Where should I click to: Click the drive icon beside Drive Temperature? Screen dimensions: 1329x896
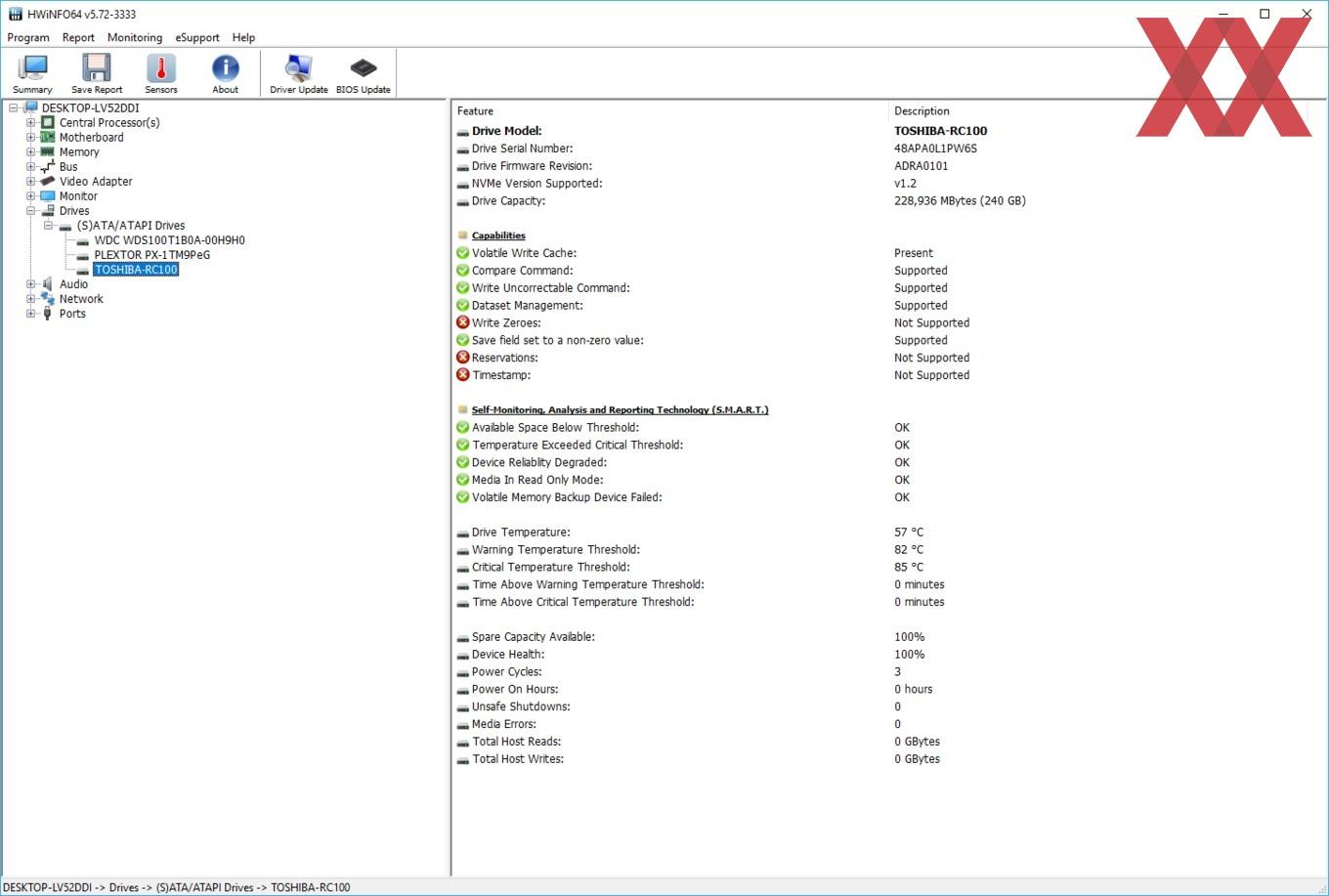click(463, 533)
